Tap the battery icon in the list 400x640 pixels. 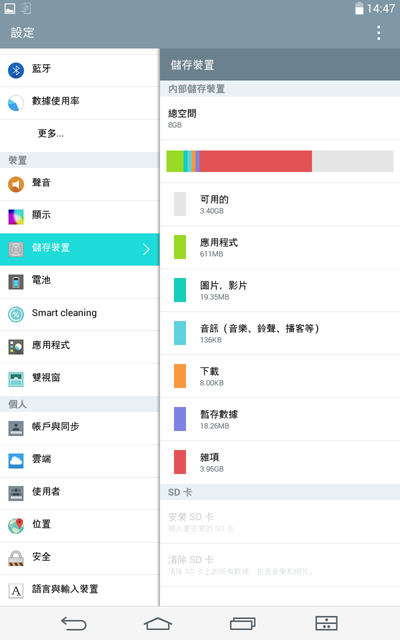[x=16, y=282]
